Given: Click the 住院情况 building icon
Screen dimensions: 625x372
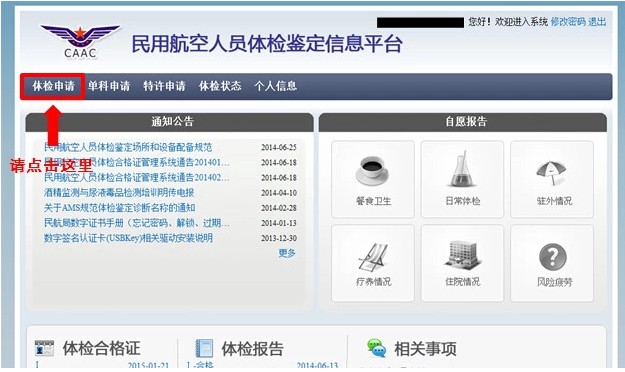Looking at the screenshot, I should pyautogui.click(x=462, y=254).
